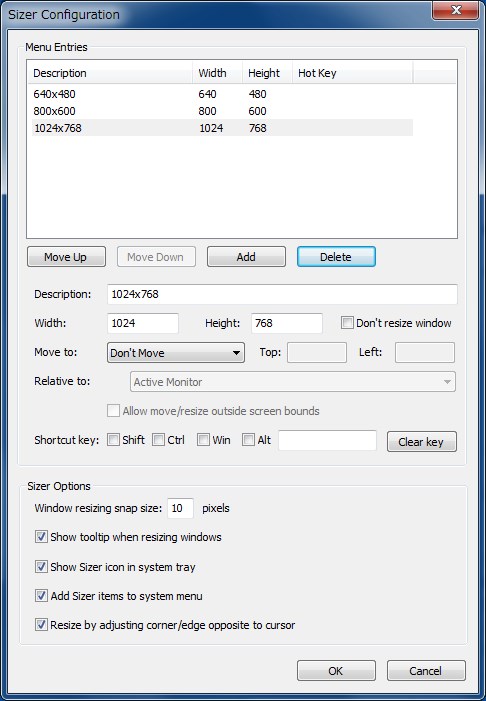This screenshot has height=701, width=486.
Task: Click the Hot Key column header
Action: [352, 73]
